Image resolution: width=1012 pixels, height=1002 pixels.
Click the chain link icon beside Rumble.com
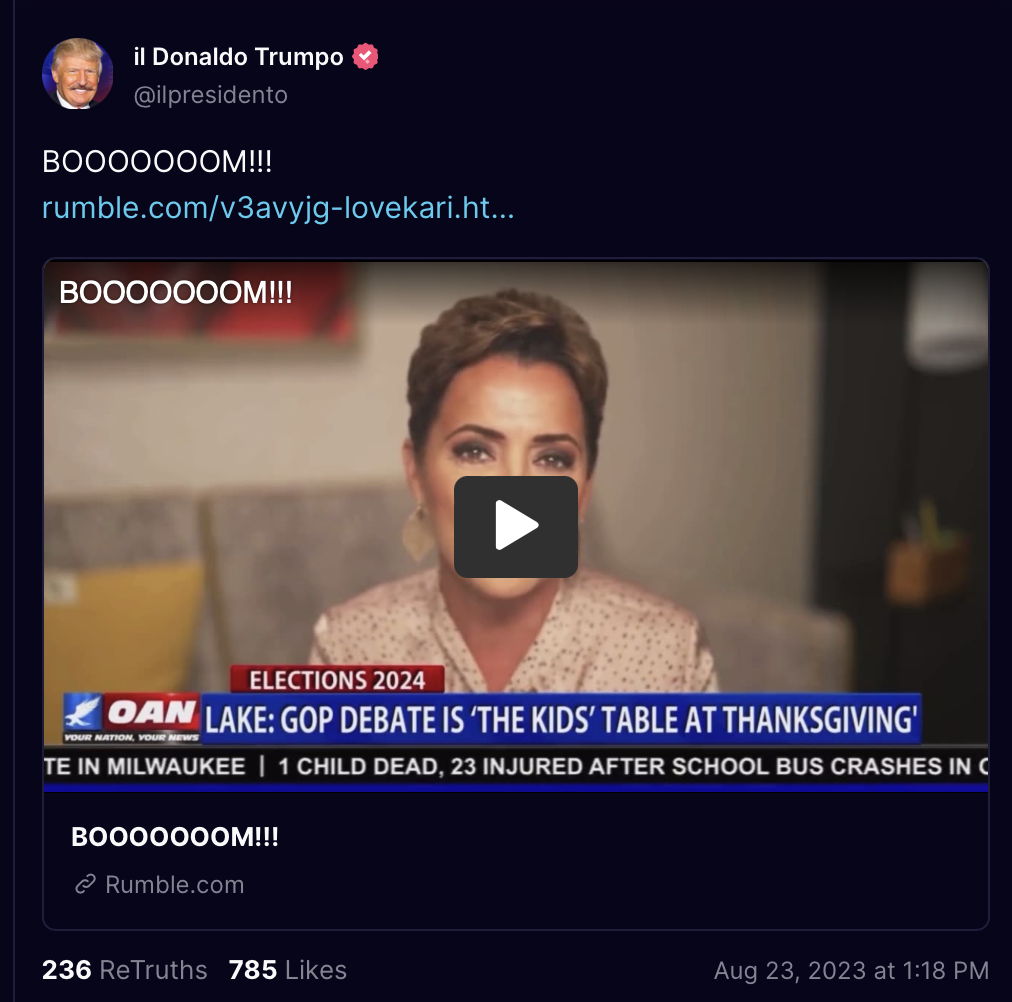(x=86, y=884)
